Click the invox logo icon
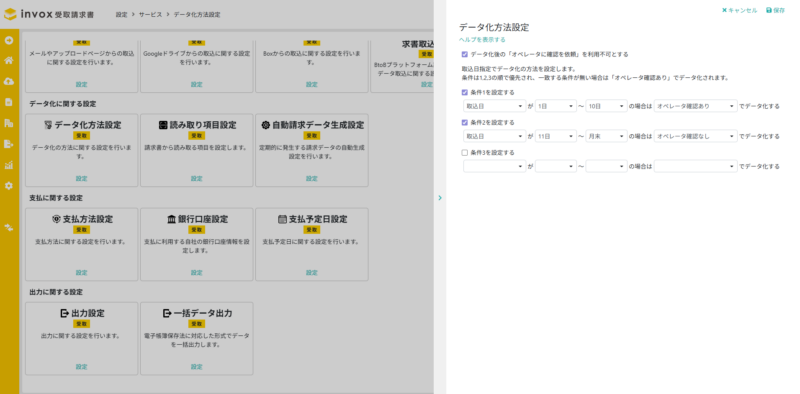This screenshot has height=394, width=800. click(x=10, y=14)
